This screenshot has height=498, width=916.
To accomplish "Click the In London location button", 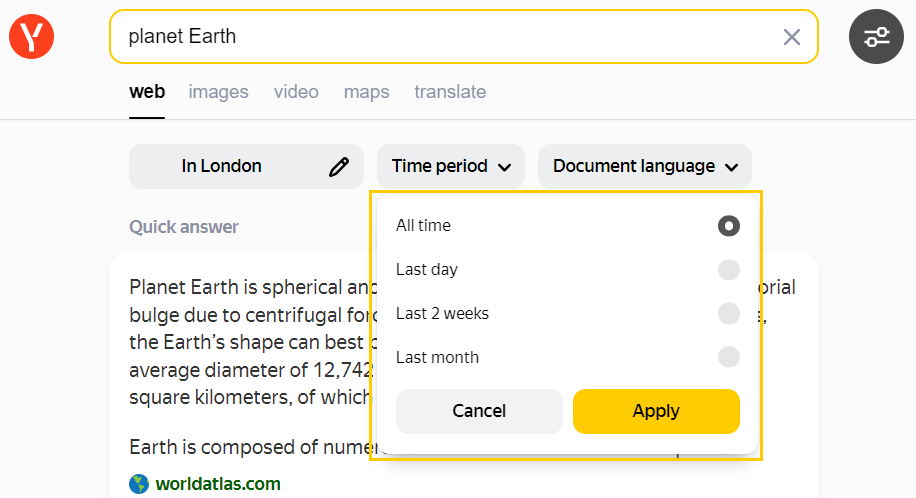I will pos(222,167).
